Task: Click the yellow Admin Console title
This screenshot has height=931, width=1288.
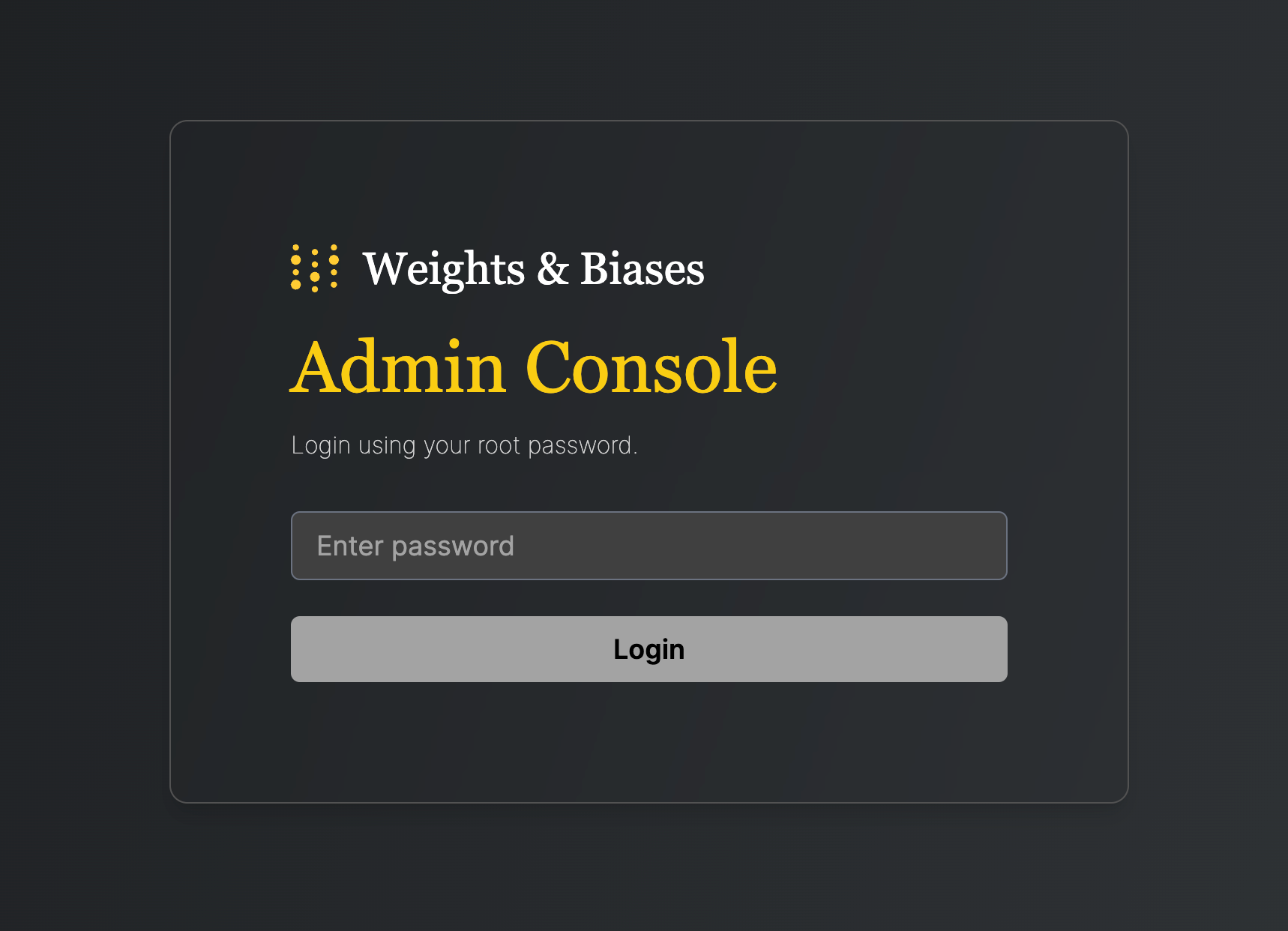Action: click(534, 365)
